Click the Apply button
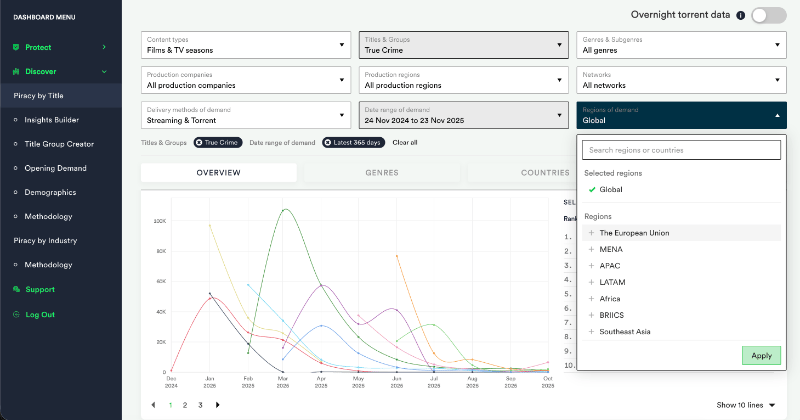Image resolution: width=800 pixels, height=420 pixels. 761,356
